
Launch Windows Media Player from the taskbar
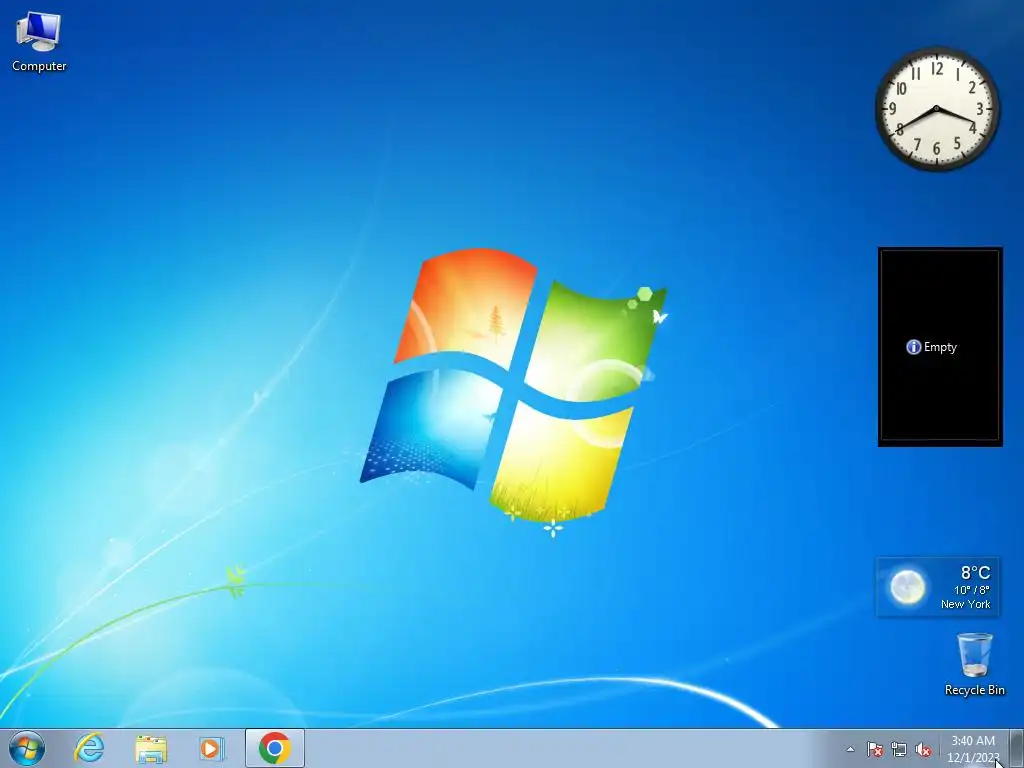click(211, 748)
